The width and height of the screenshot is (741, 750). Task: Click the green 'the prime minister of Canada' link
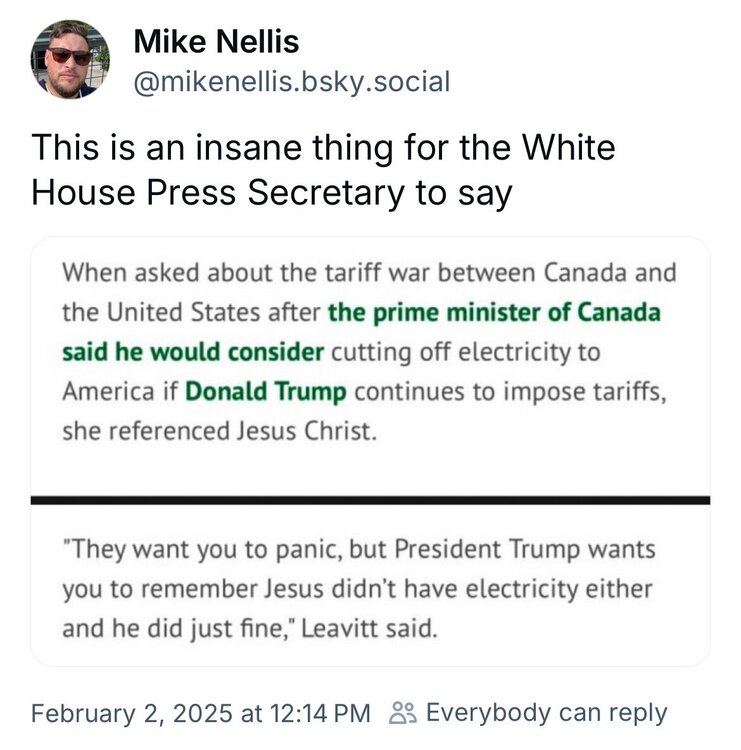494,311
